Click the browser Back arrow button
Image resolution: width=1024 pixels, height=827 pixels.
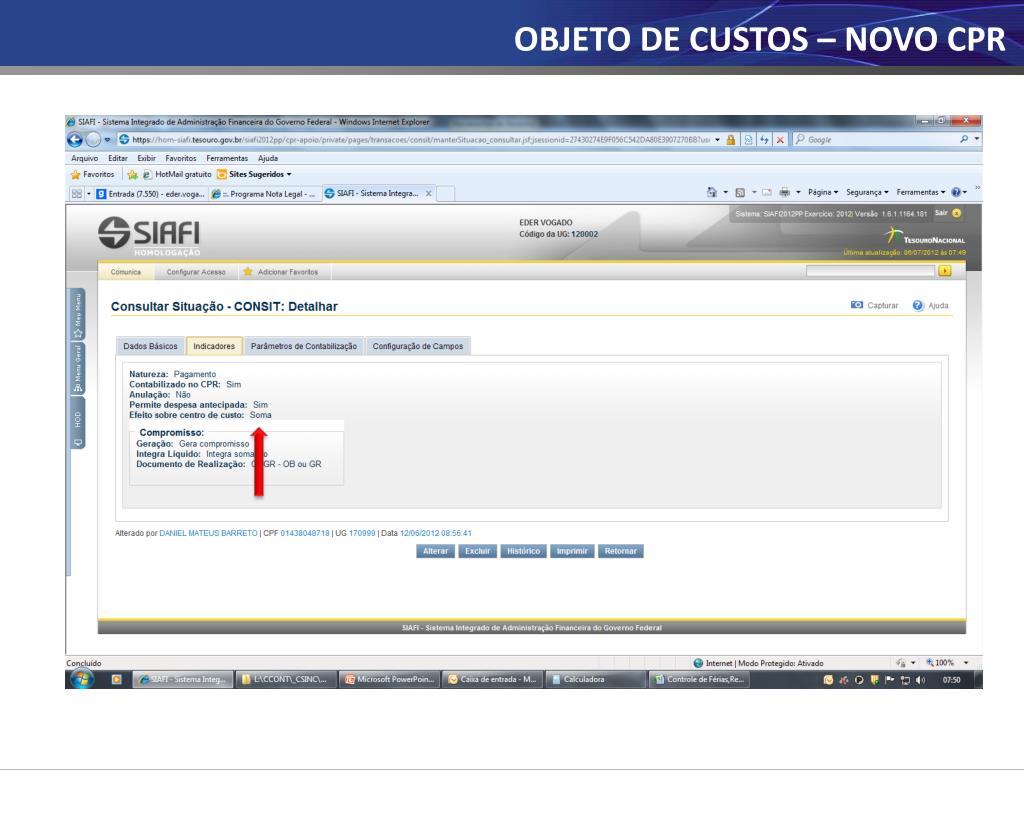point(75,139)
